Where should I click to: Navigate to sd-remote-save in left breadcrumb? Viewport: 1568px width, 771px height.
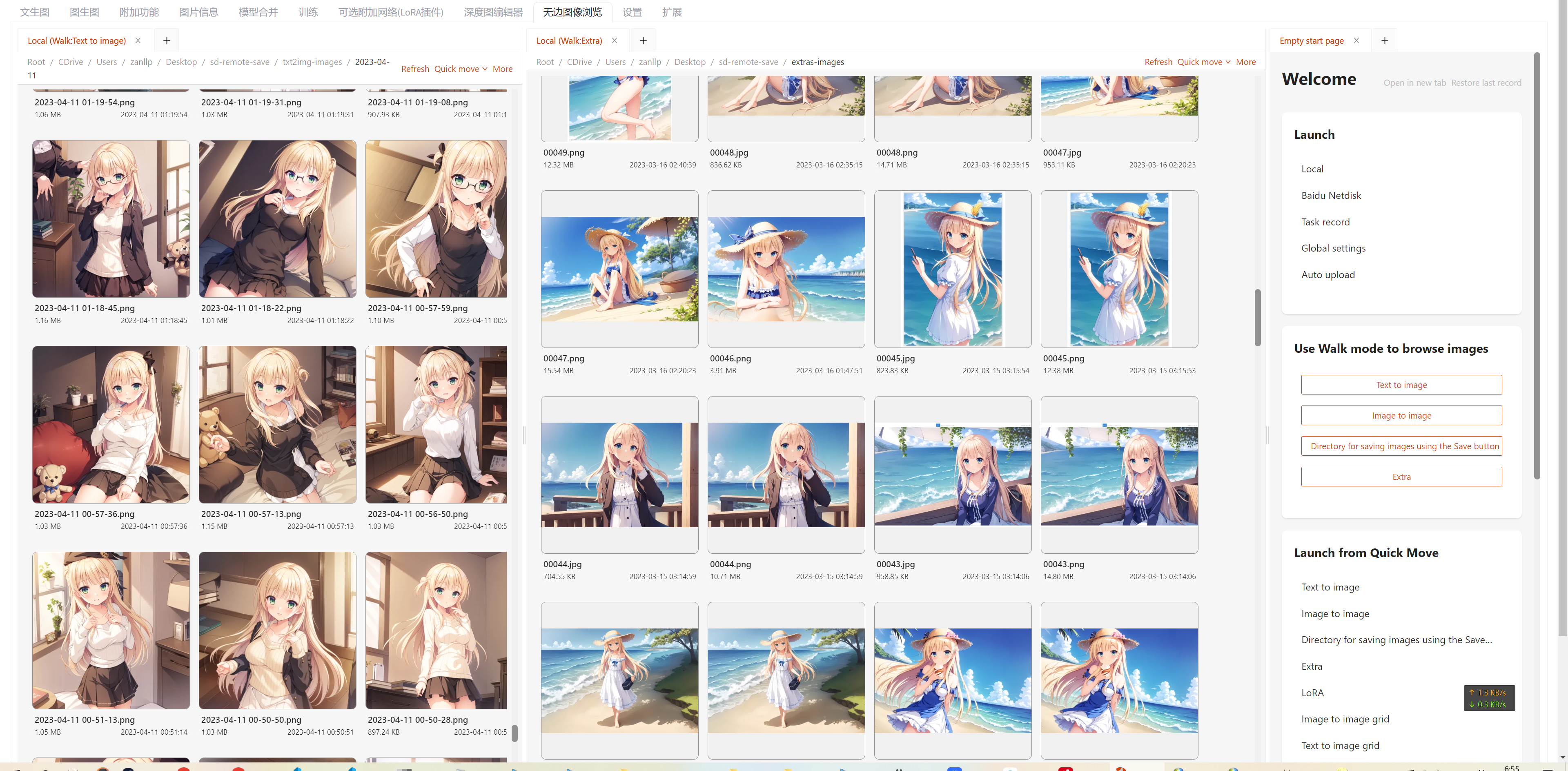tap(239, 62)
